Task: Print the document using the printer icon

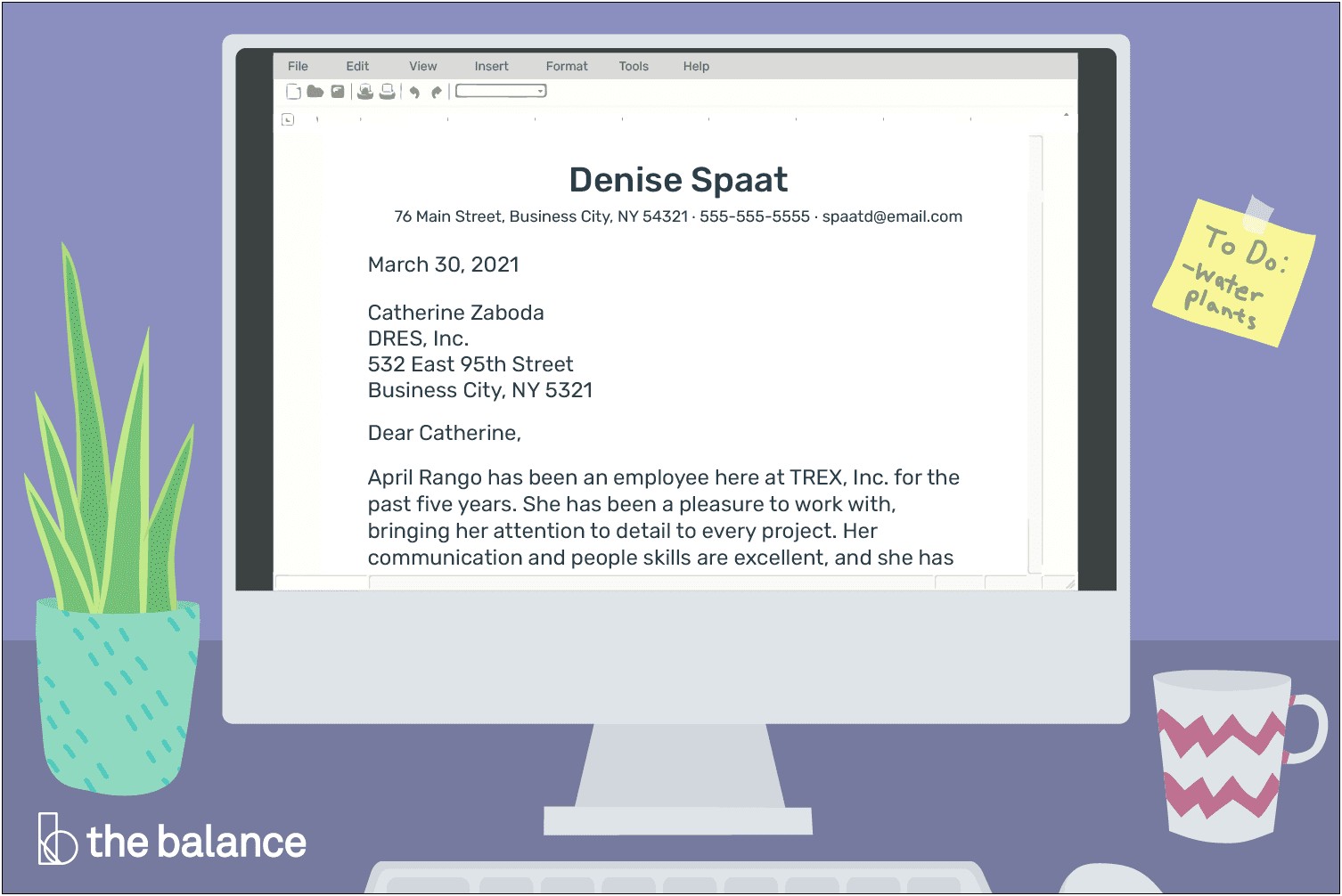Action: tap(388, 92)
